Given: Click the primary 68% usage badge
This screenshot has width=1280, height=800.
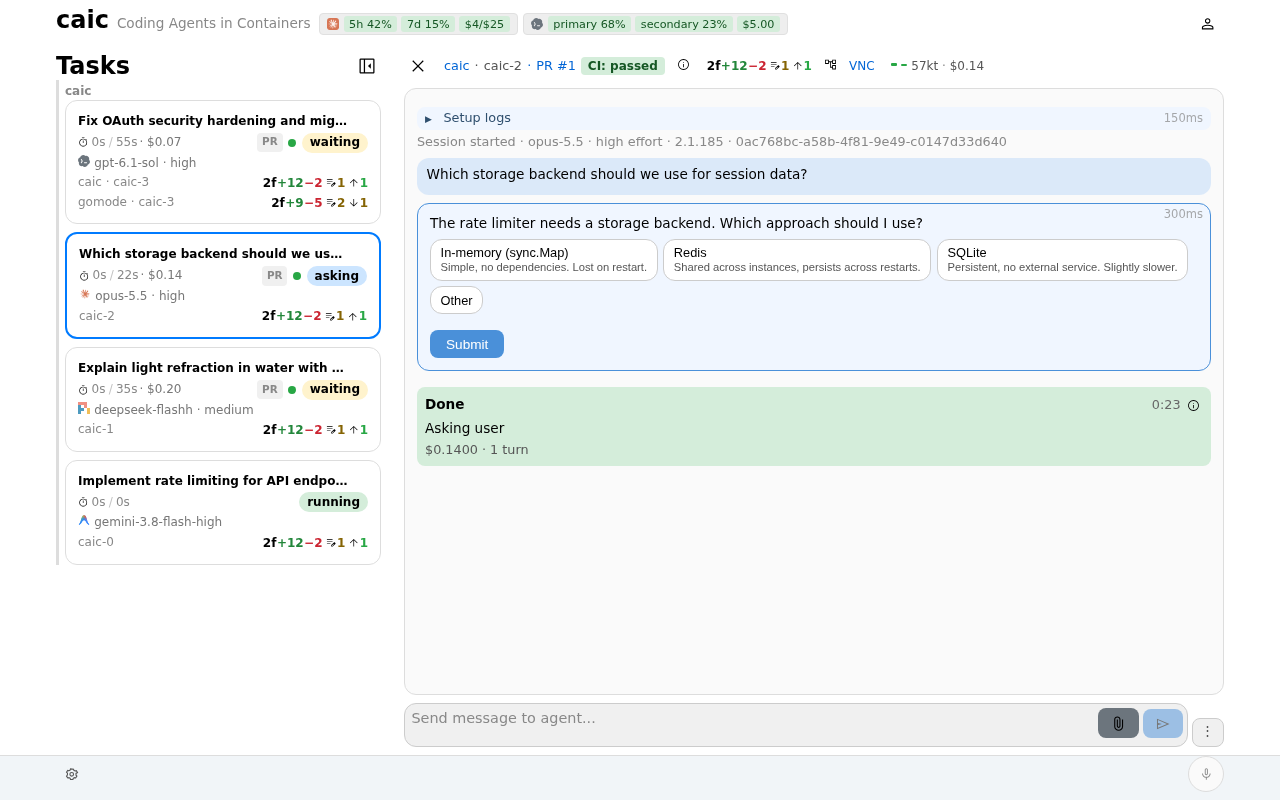Looking at the screenshot, I should point(589,24).
